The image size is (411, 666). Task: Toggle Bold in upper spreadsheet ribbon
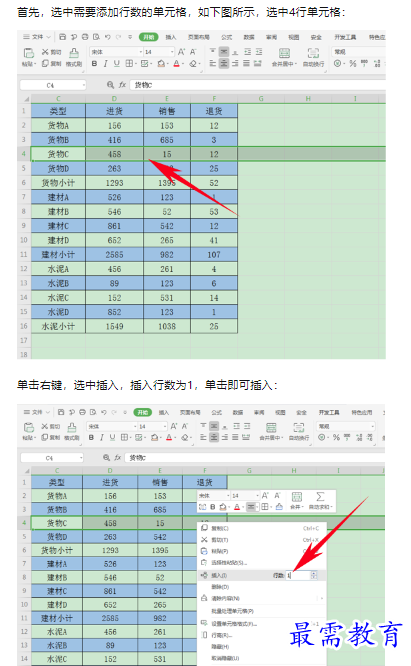[x=94, y=64]
